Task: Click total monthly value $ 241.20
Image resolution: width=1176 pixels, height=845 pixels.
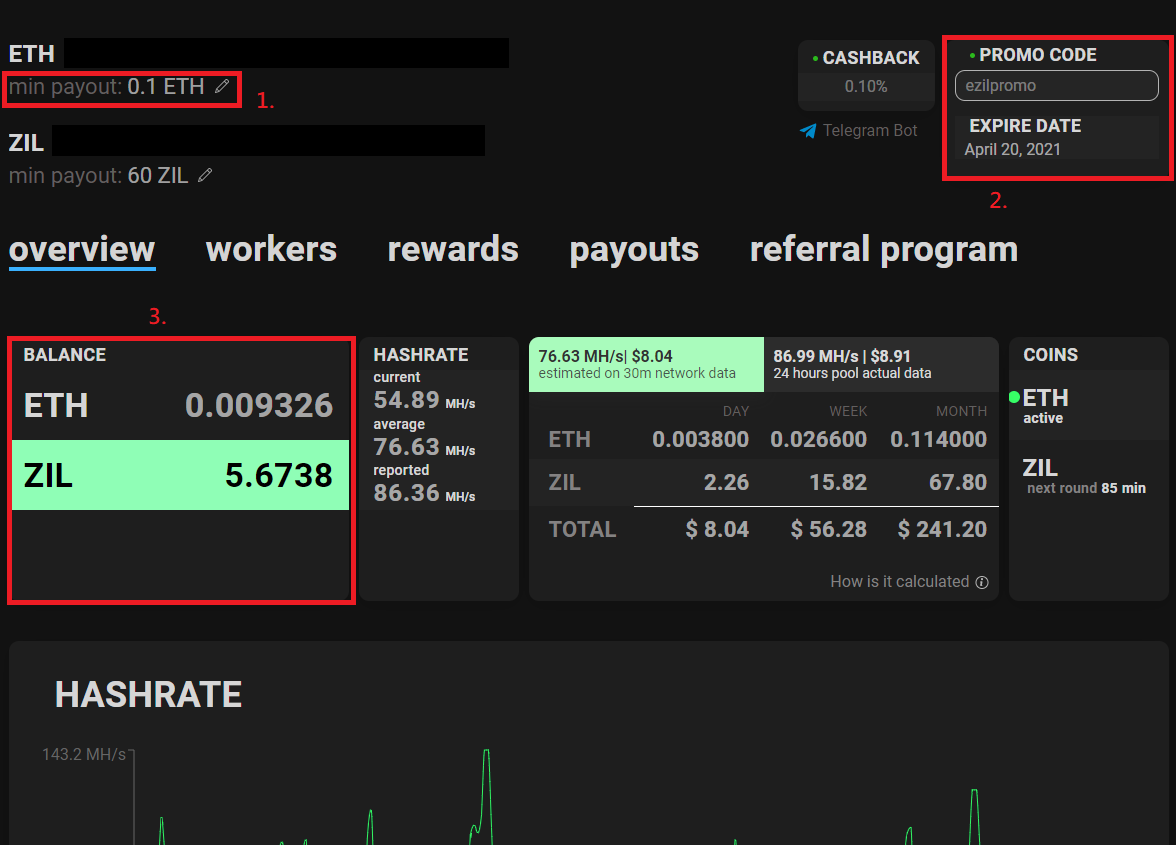Action: point(942,529)
